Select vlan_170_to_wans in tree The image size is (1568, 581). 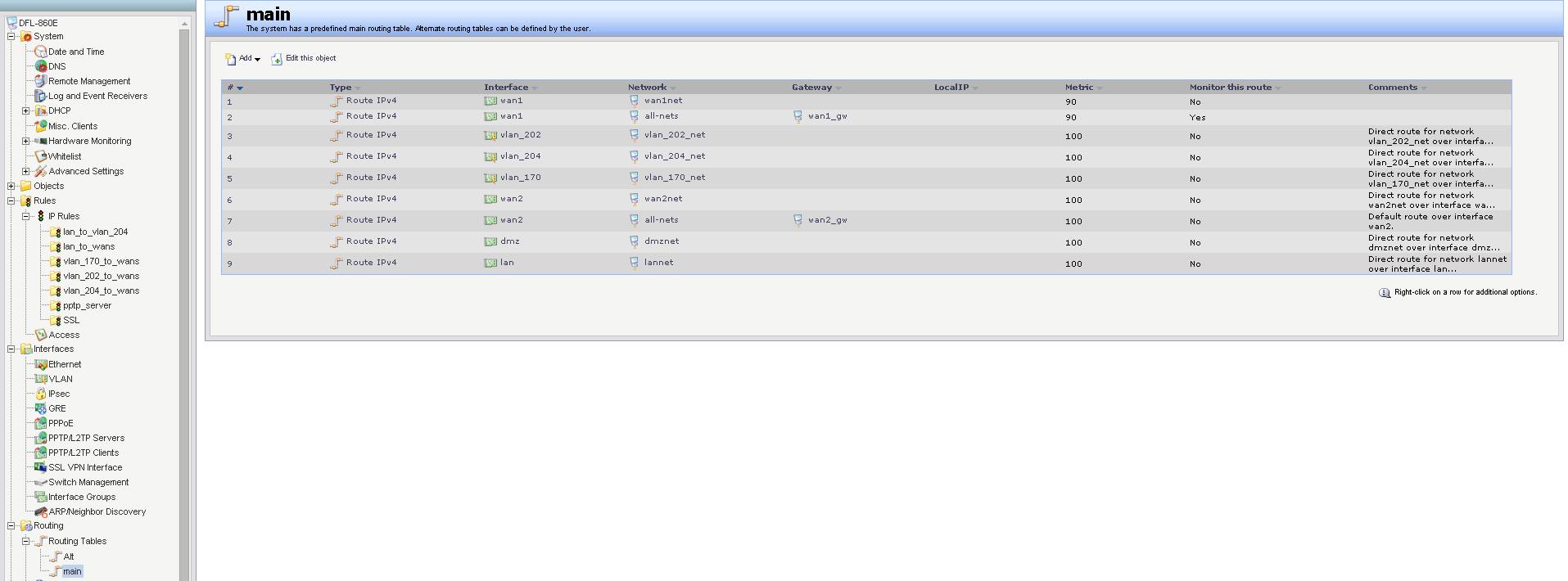pyautogui.click(x=102, y=261)
